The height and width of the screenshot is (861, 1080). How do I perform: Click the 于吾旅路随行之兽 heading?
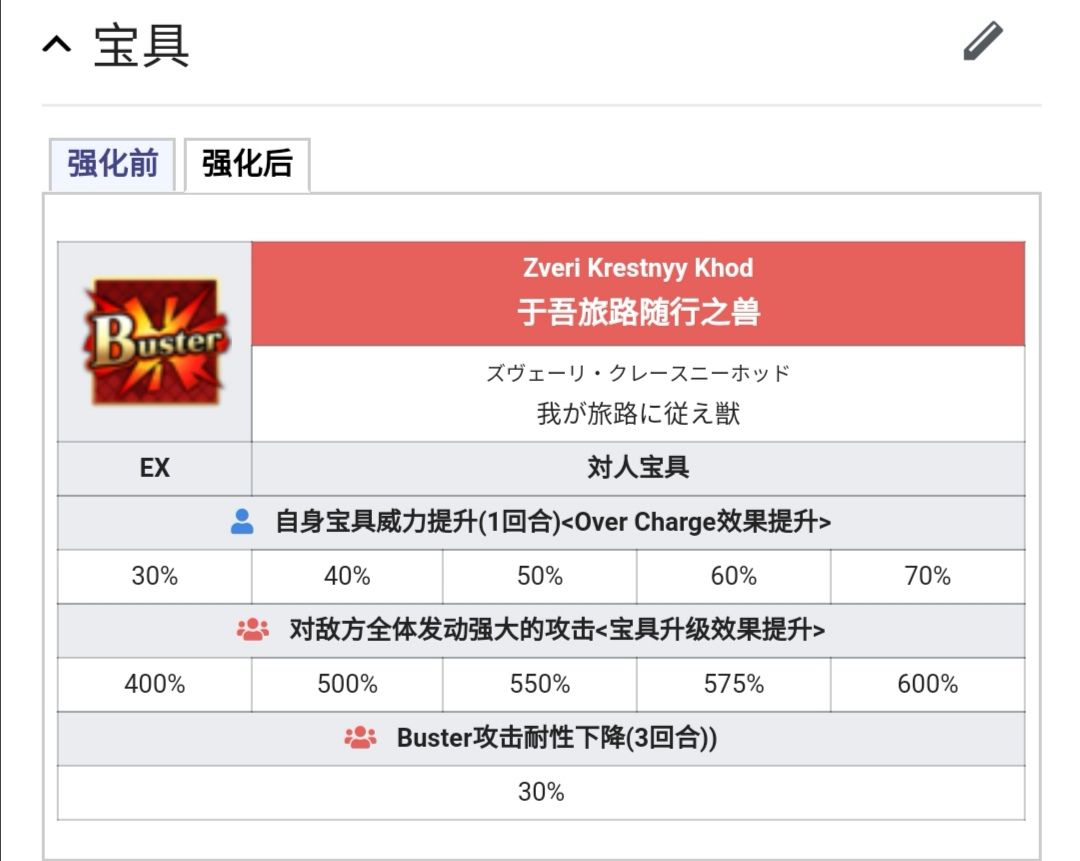pyautogui.click(x=638, y=312)
